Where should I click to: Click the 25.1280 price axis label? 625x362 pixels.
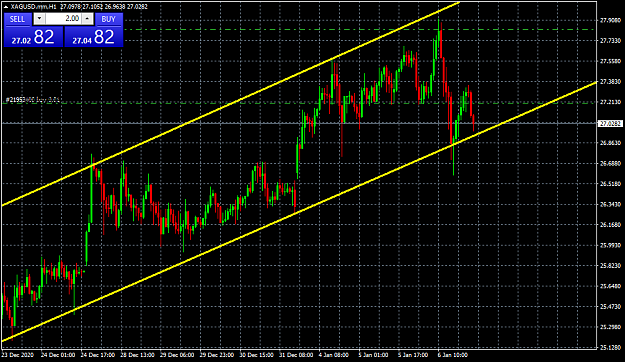click(610, 347)
